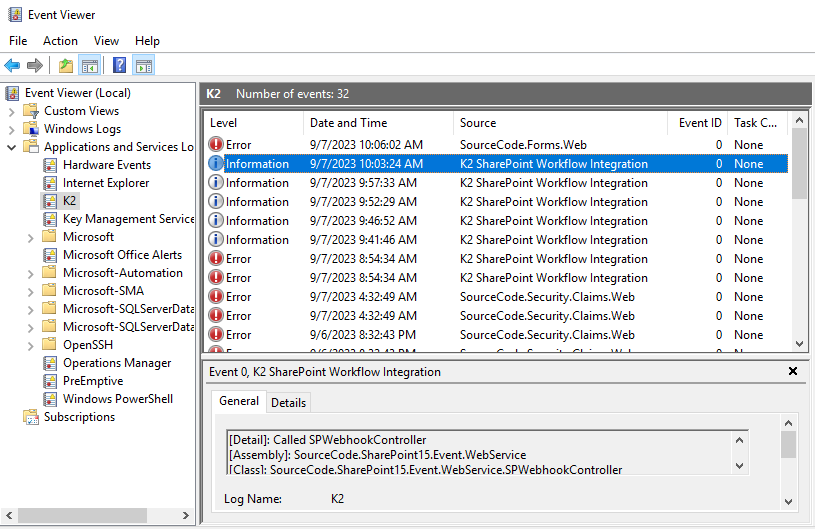Image resolution: width=815 pixels, height=529 pixels.
Task: Select the 9:52:29 AM Information event row
Action: [x=497, y=202]
